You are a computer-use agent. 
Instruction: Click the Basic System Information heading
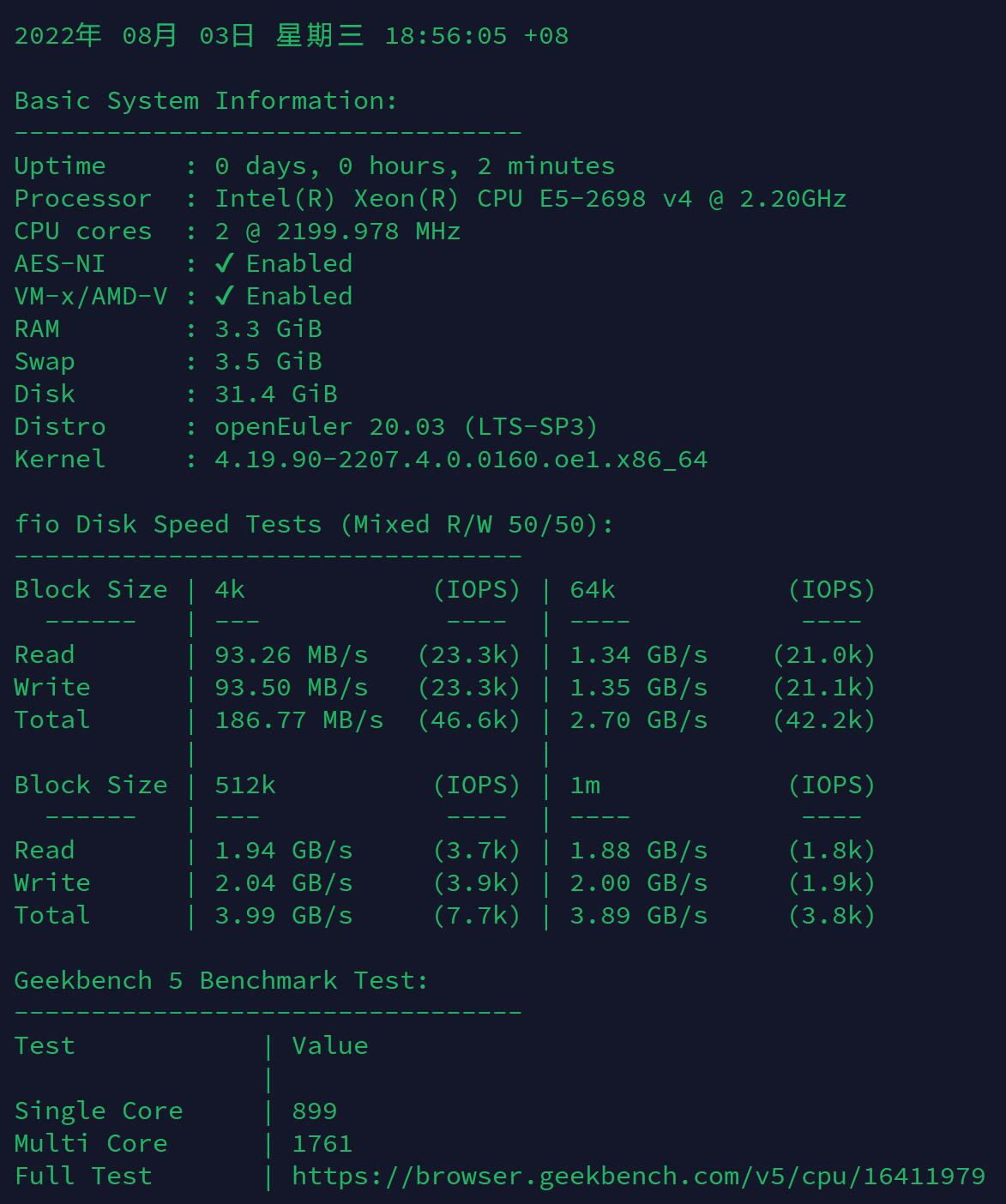(x=206, y=101)
